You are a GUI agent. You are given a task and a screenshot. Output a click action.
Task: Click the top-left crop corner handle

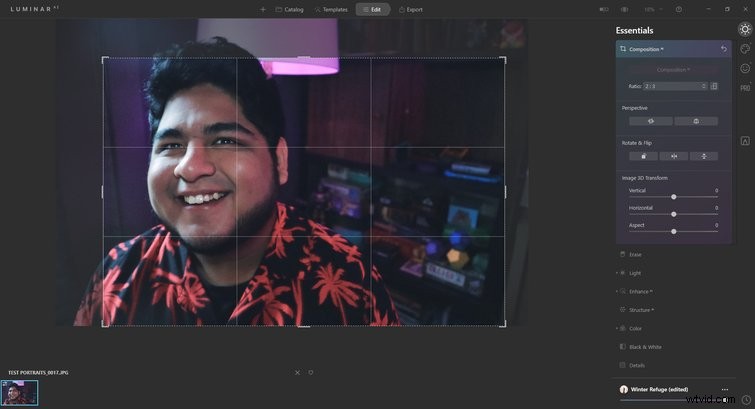[104, 59]
